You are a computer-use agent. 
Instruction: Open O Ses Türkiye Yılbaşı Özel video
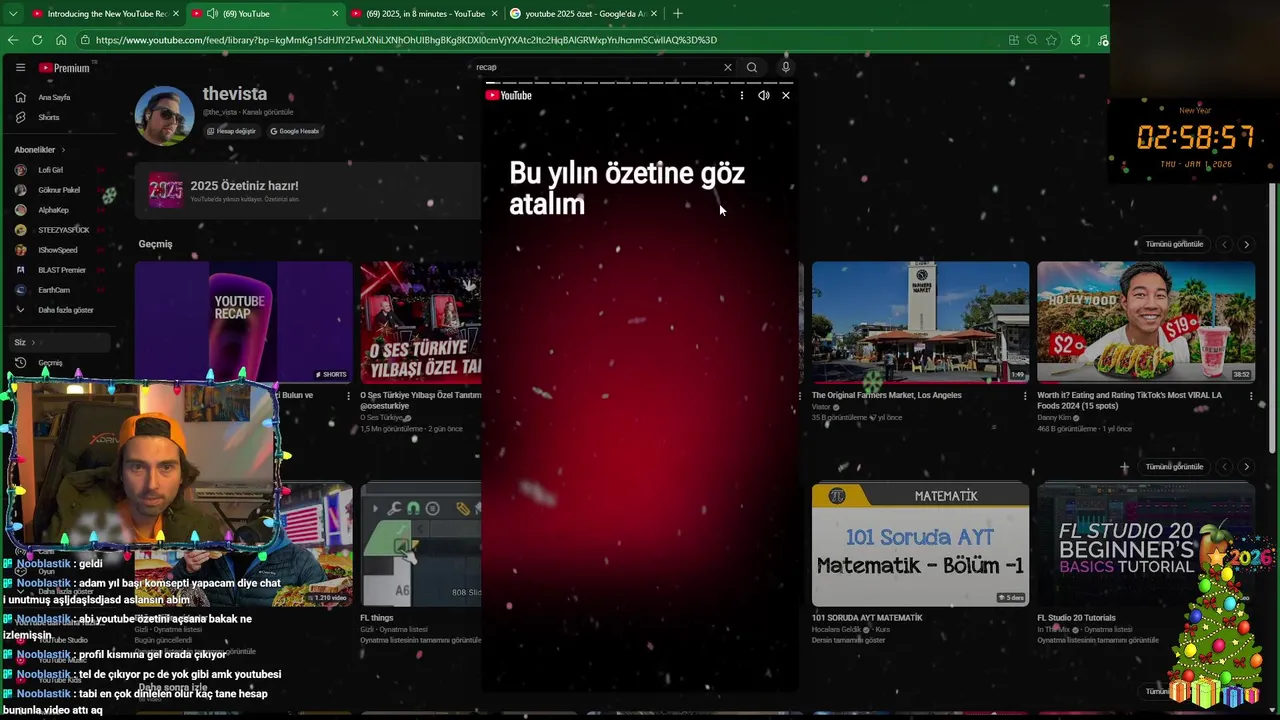pyautogui.click(x=420, y=322)
